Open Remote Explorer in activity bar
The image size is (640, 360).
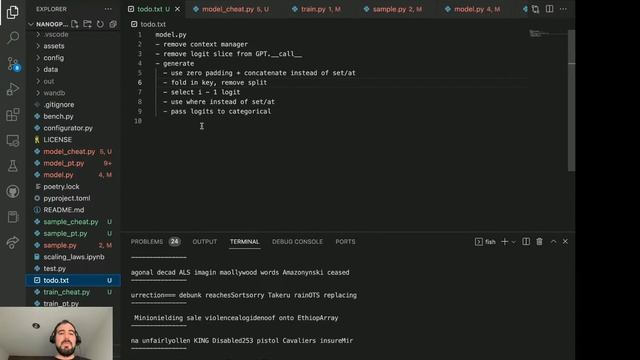13,140
